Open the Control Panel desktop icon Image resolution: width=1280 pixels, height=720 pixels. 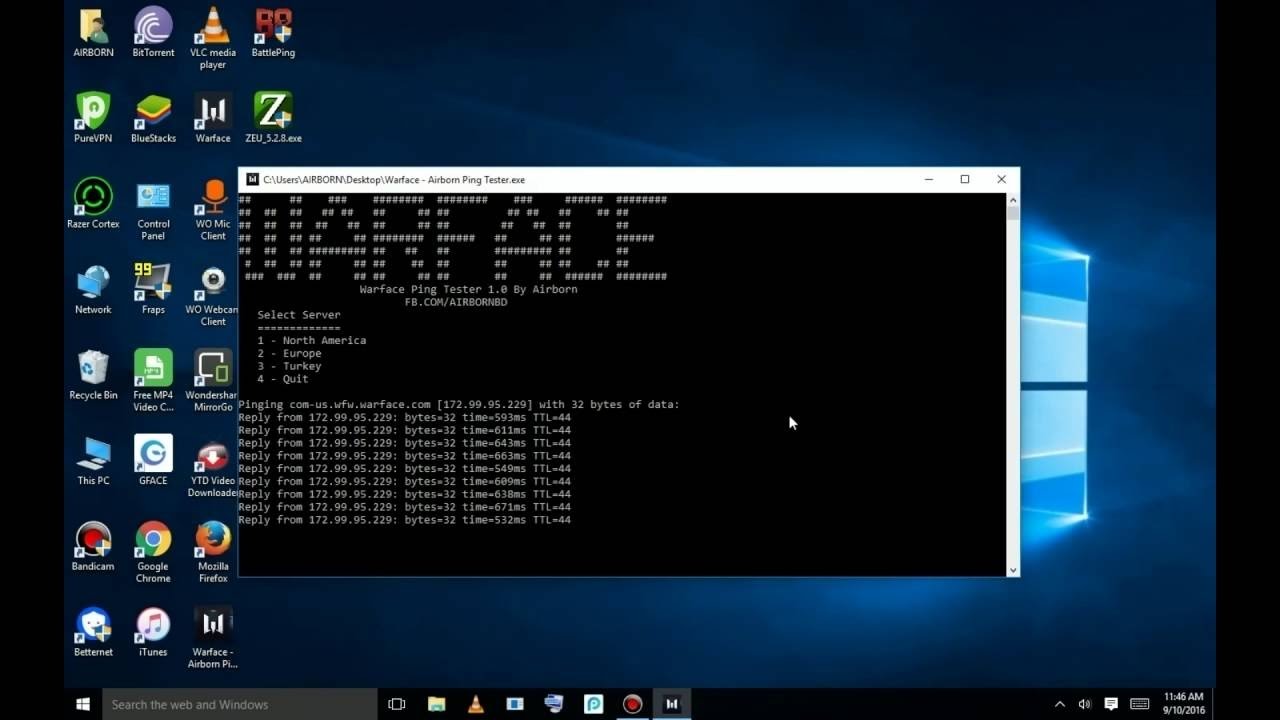tap(153, 210)
